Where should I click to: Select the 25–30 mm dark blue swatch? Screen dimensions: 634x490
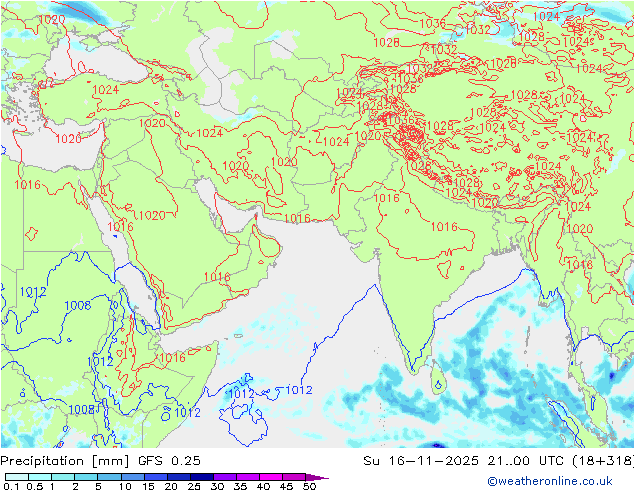[201, 477]
